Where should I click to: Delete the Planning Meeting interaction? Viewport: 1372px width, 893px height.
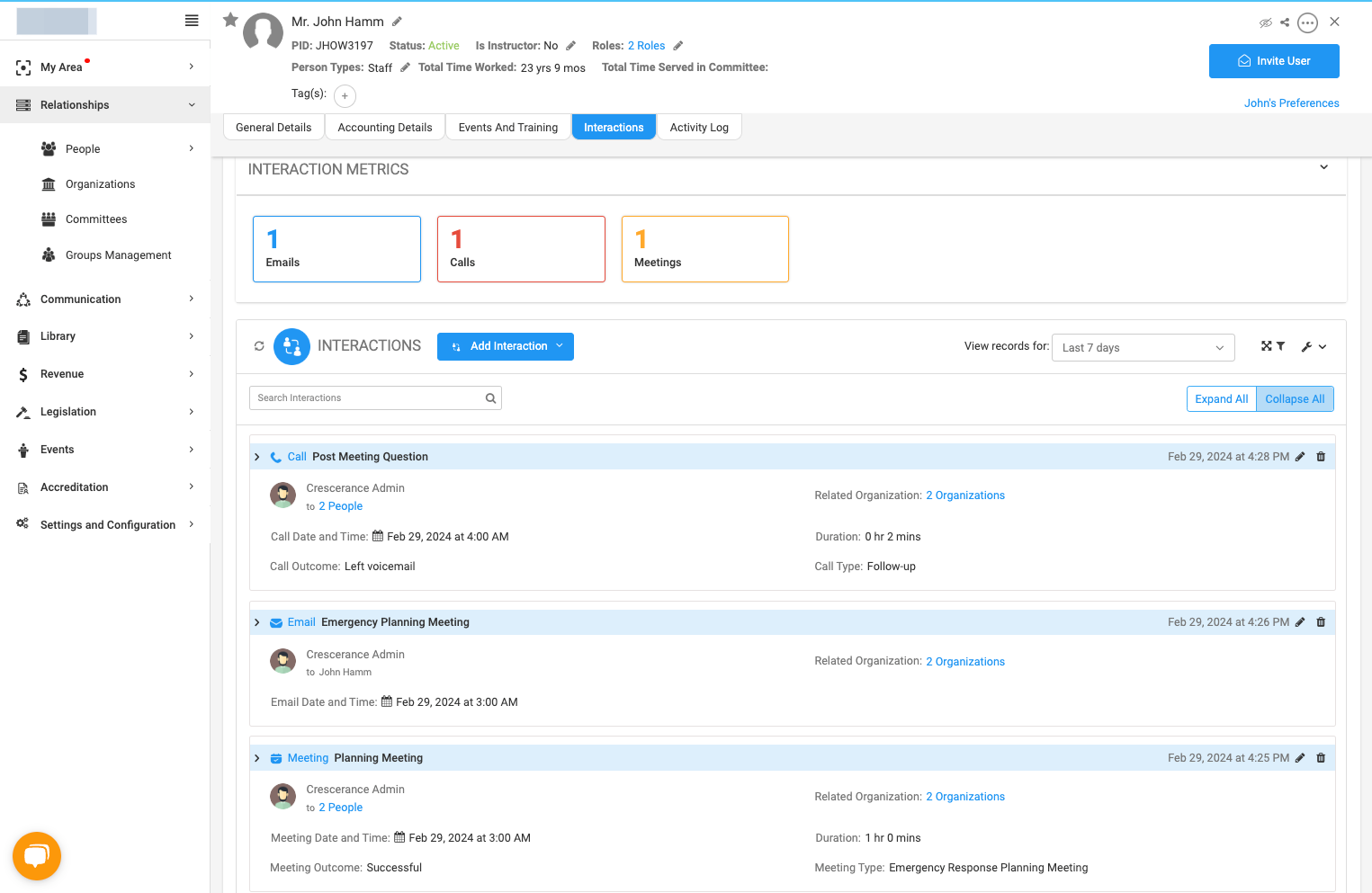(1321, 758)
